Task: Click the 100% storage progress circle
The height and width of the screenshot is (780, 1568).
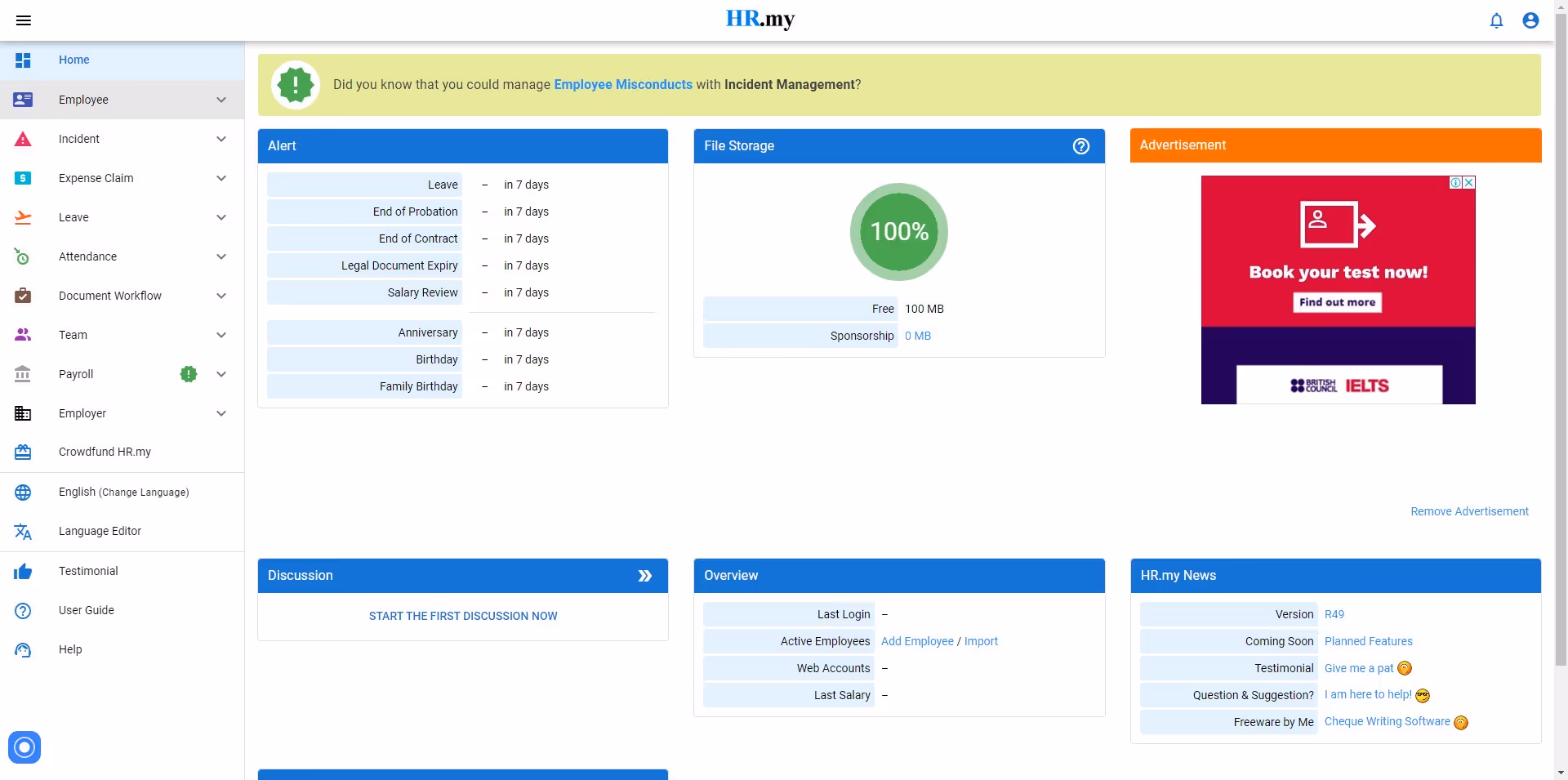Action: [899, 232]
